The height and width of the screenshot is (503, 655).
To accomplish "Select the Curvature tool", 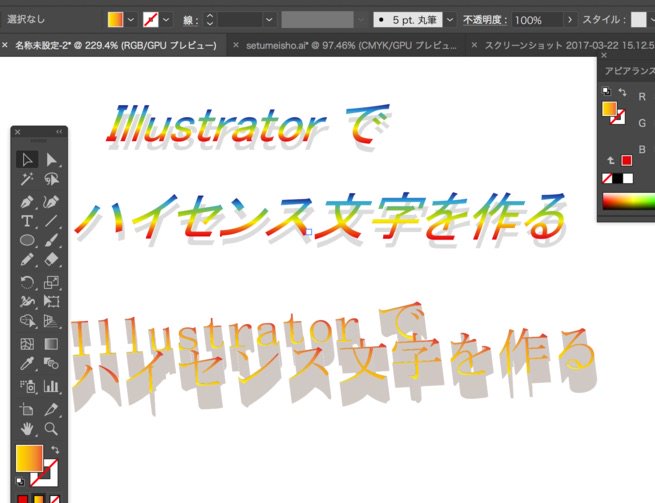I will click(x=51, y=202).
